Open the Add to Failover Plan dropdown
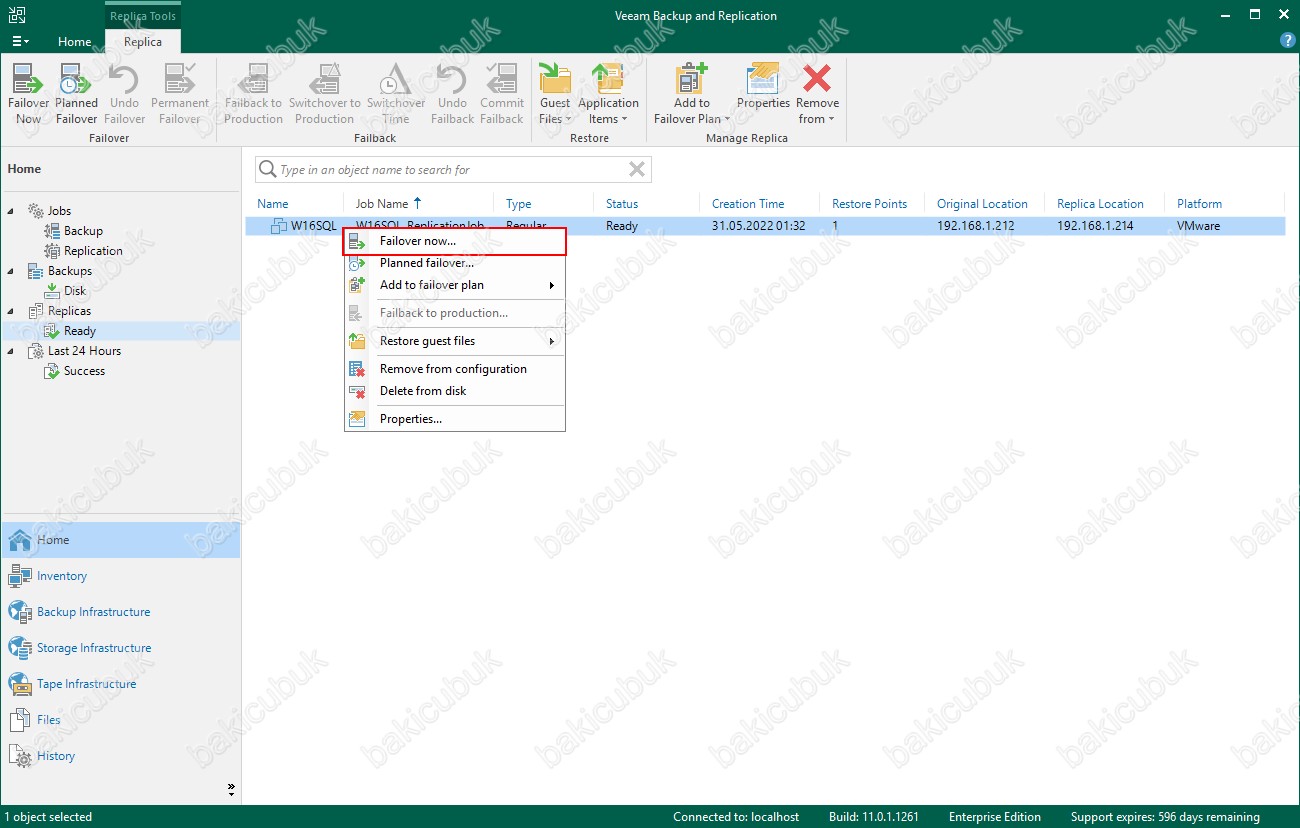Image resolution: width=1300 pixels, height=828 pixels. [x=691, y=94]
